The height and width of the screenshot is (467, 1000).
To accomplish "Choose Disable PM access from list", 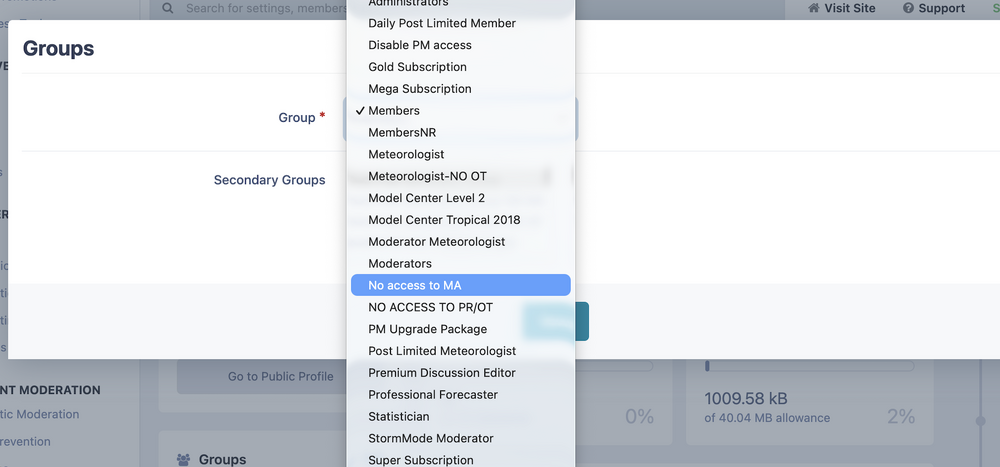I will pos(420,45).
